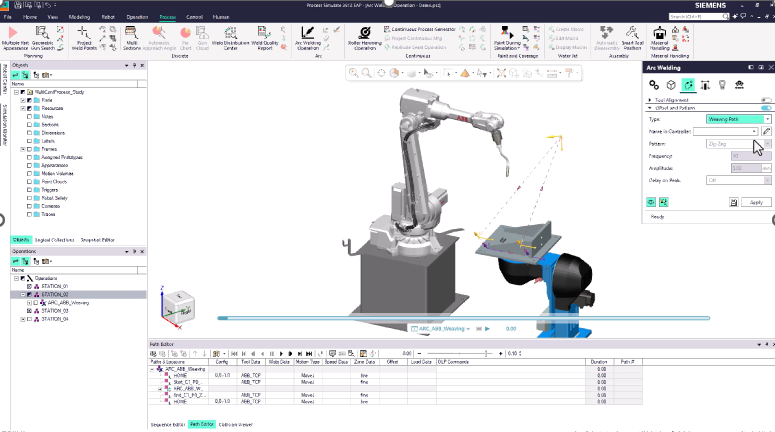
Task: Open the File menu
Action: click(x=8, y=17)
